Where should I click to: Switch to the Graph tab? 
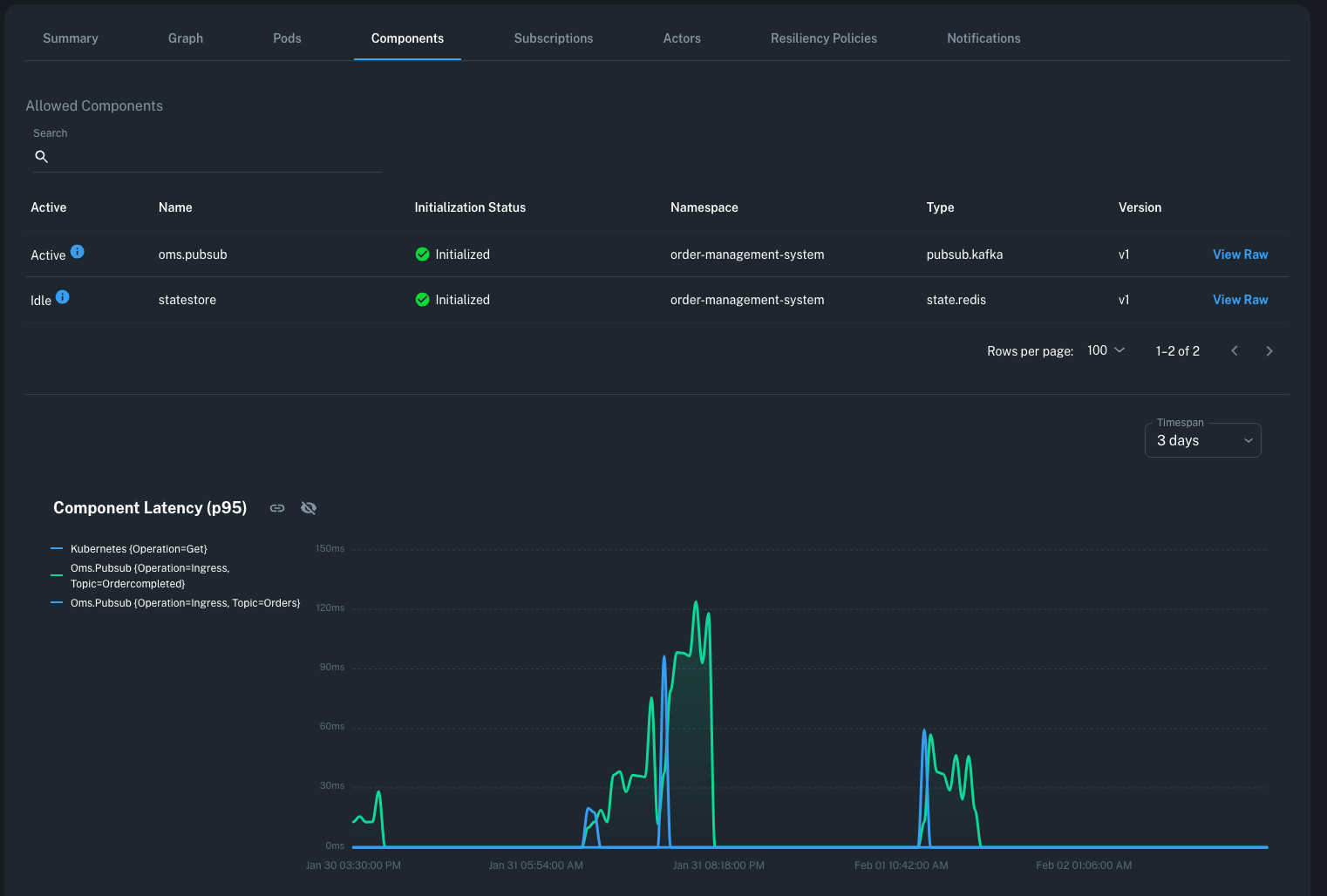coord(186,38)
